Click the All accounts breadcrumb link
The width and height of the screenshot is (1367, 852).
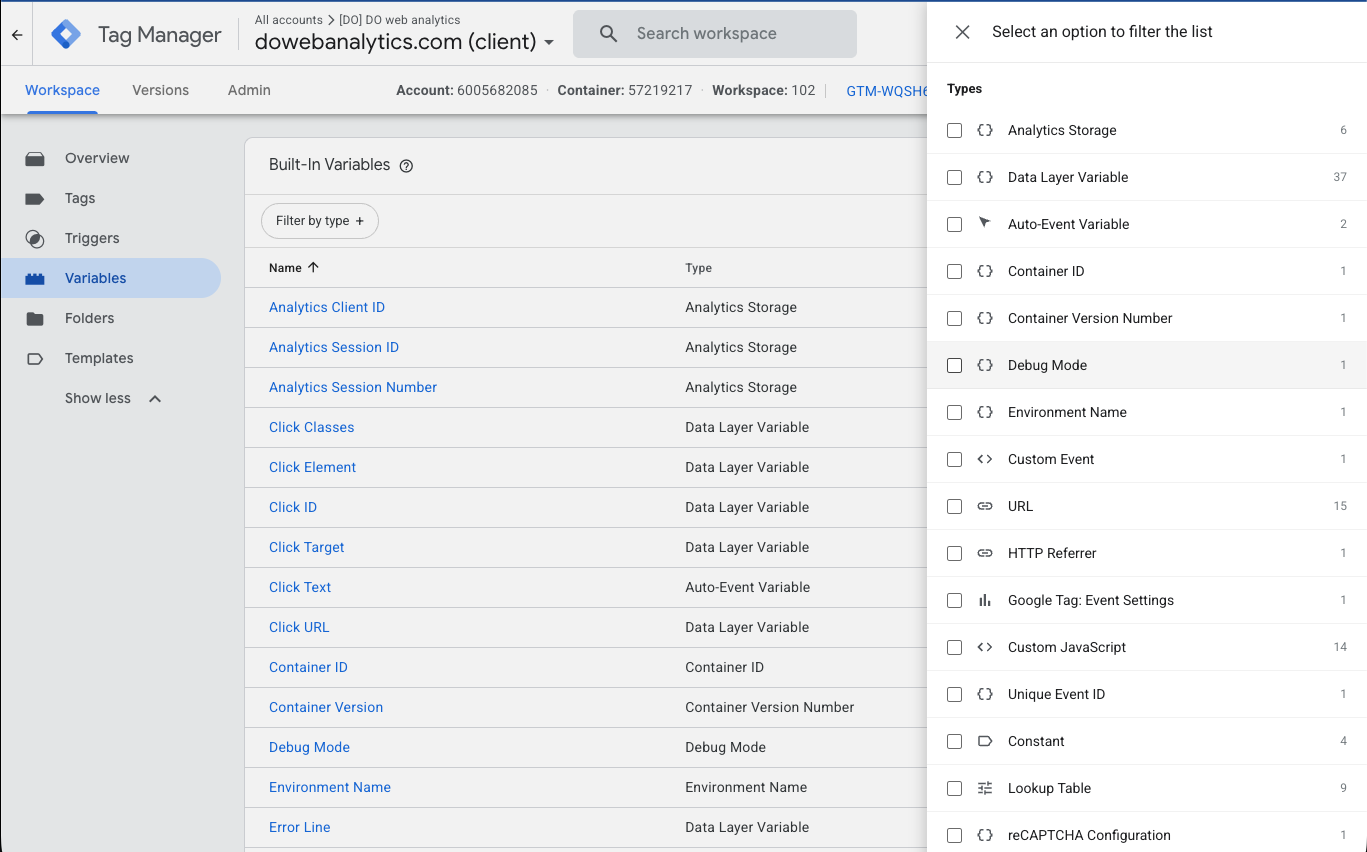pyautogui.click(x=289, y=20)
